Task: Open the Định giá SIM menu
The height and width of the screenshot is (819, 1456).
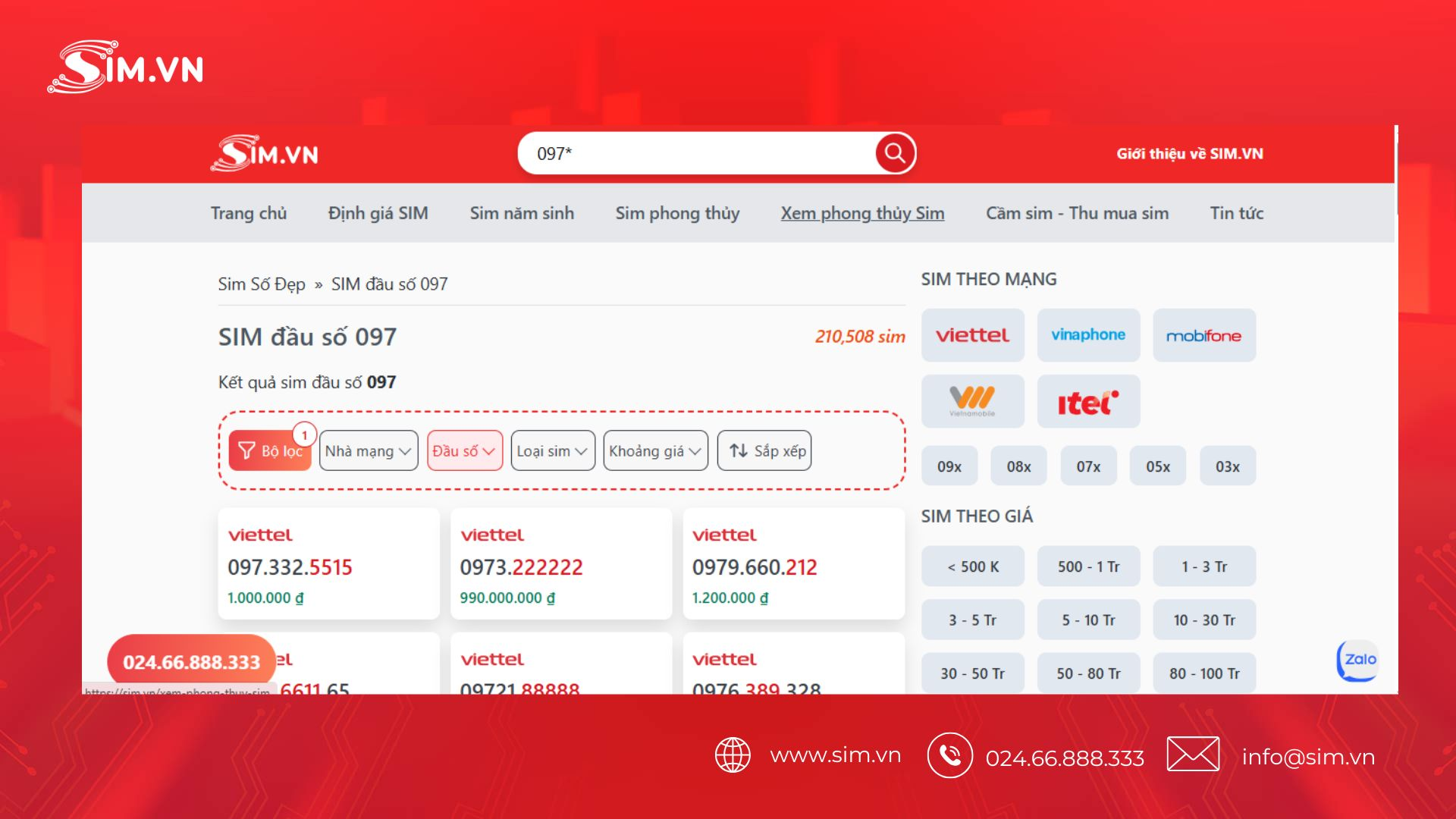Action: point(378,213)
